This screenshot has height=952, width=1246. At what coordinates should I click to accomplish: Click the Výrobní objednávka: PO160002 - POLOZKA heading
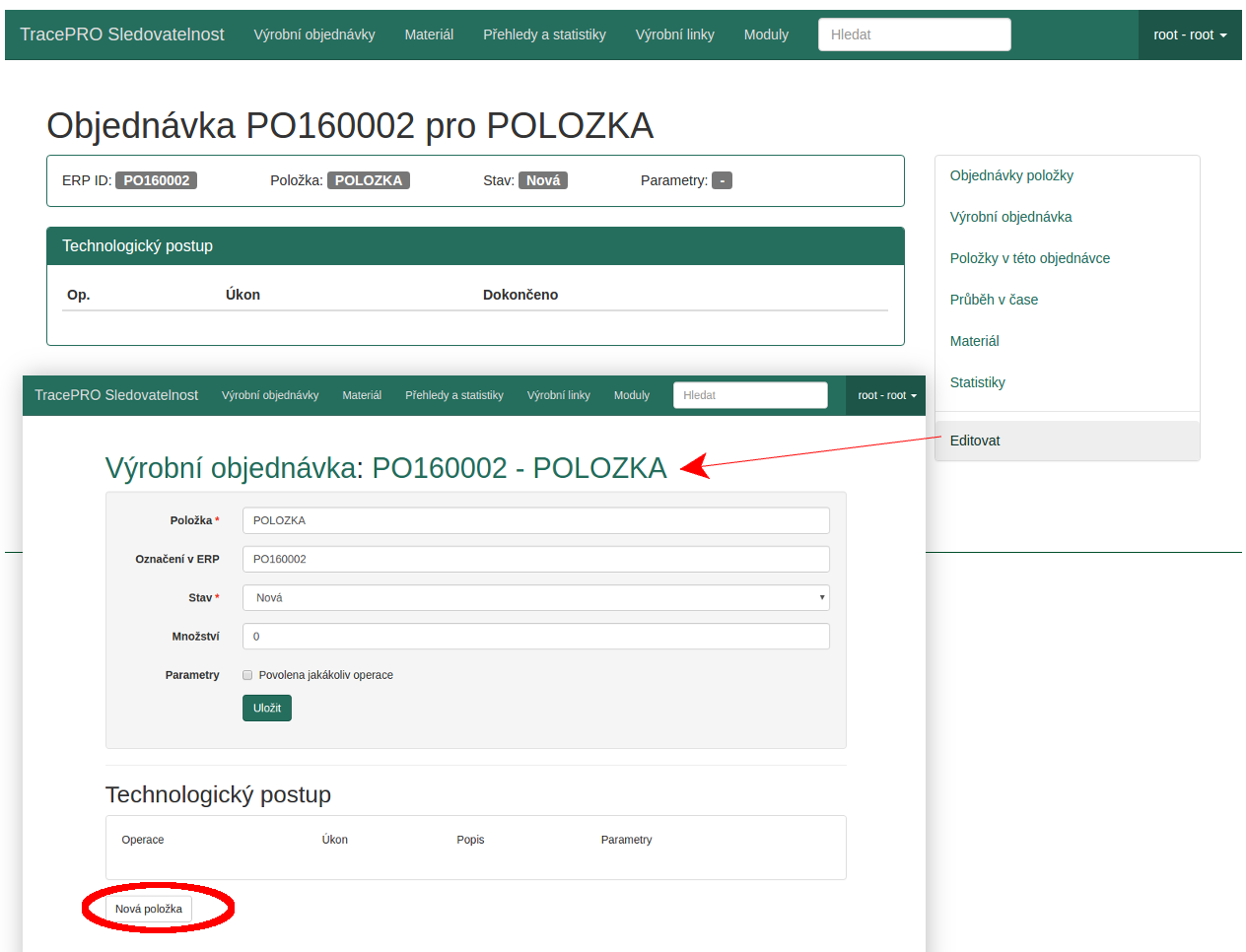coord(386,468)
